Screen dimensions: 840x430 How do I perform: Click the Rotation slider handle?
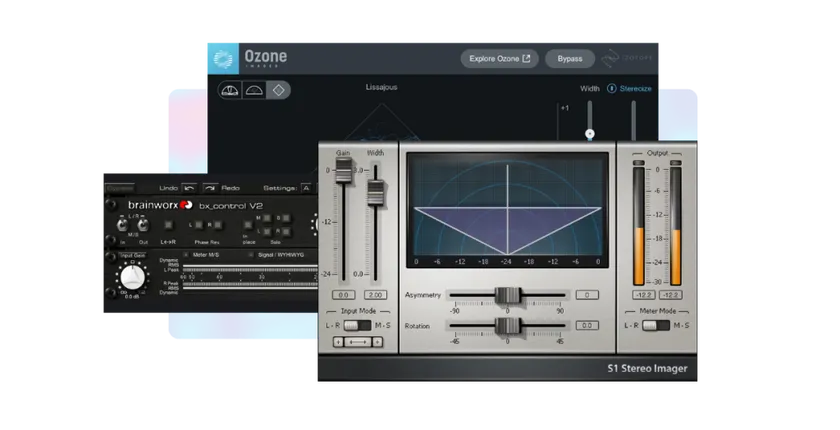507,325
